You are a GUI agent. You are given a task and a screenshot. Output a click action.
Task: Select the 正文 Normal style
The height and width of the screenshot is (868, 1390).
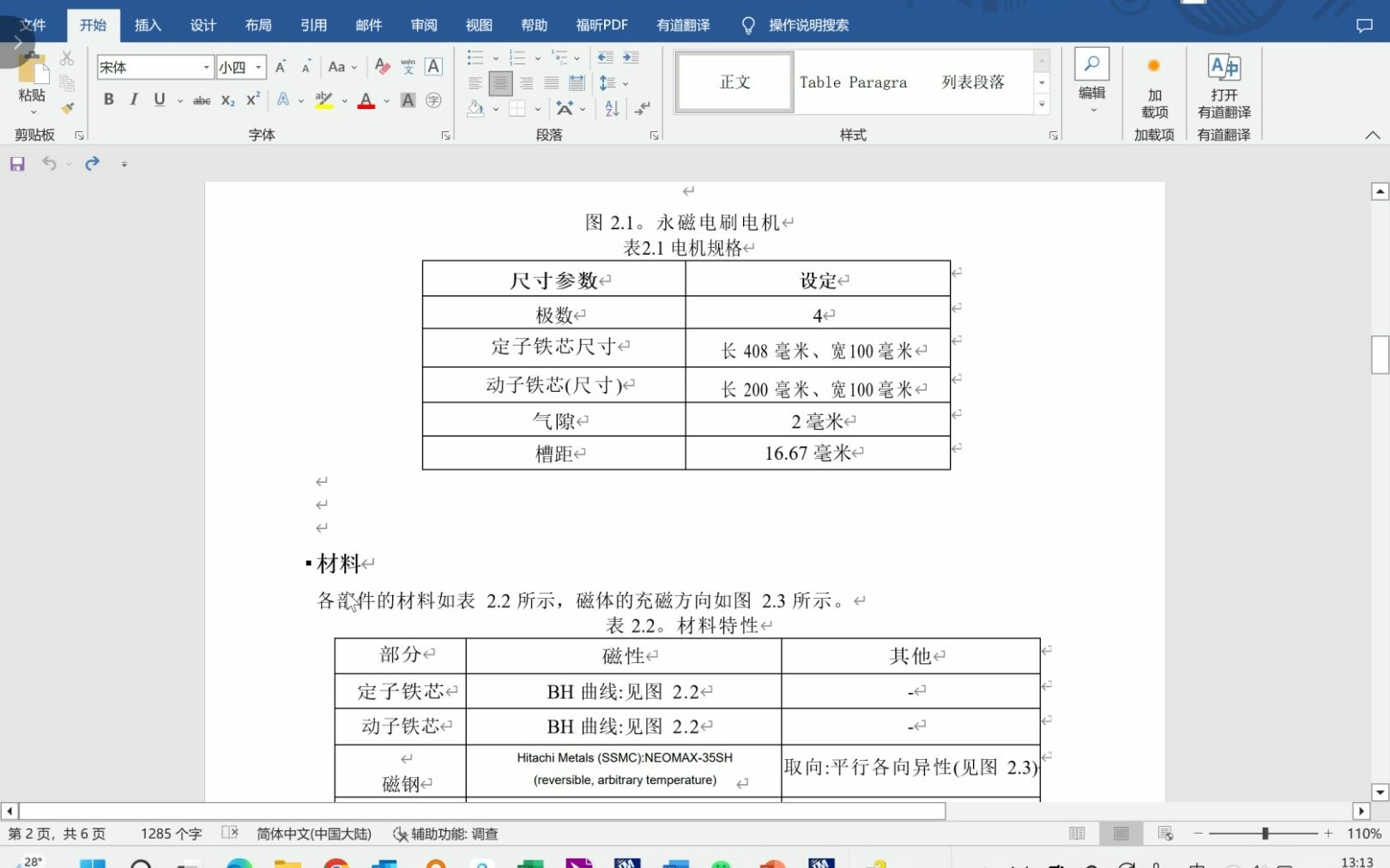tap(734, 81)
